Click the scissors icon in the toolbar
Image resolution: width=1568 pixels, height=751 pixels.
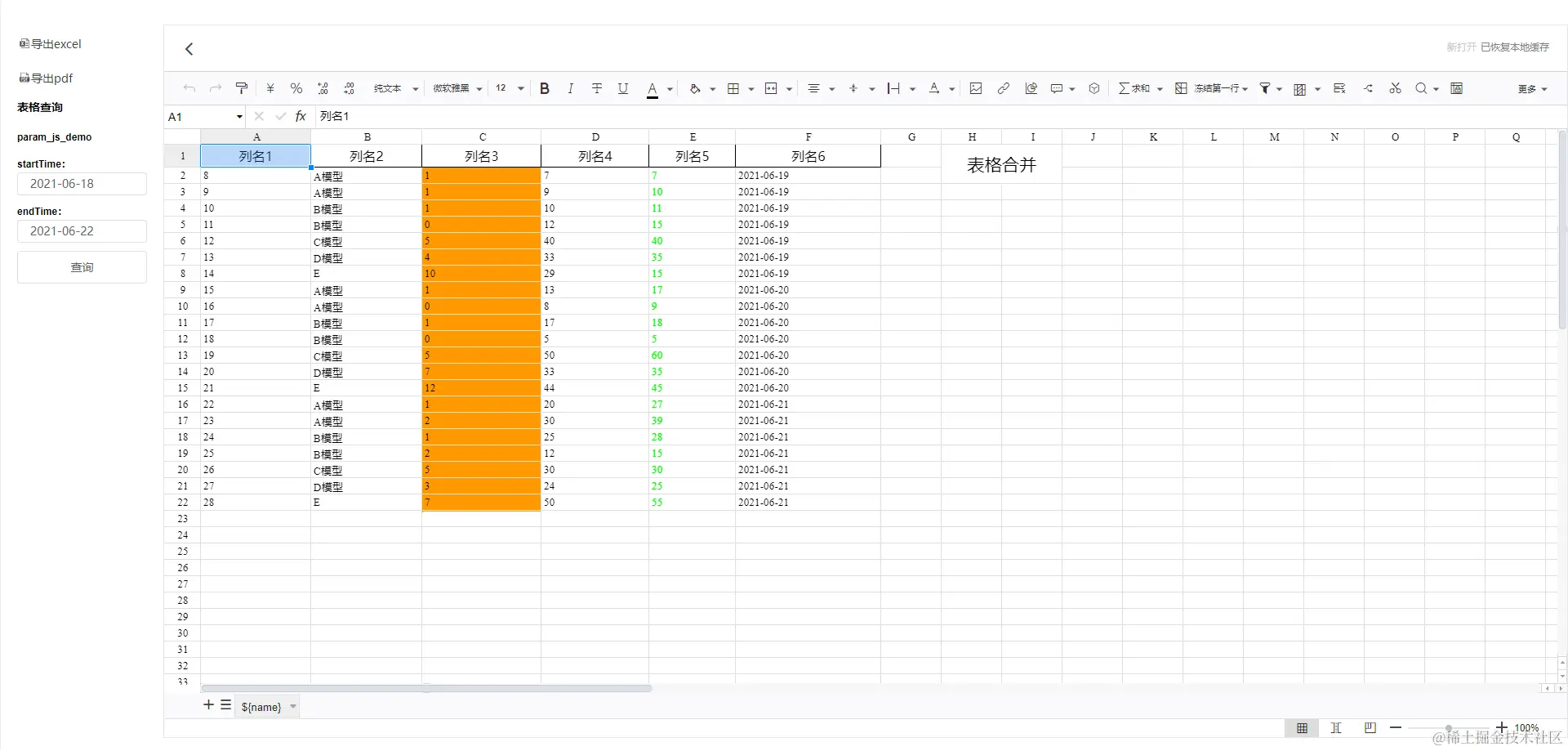pyautogui.click(x=1396, y=88)
